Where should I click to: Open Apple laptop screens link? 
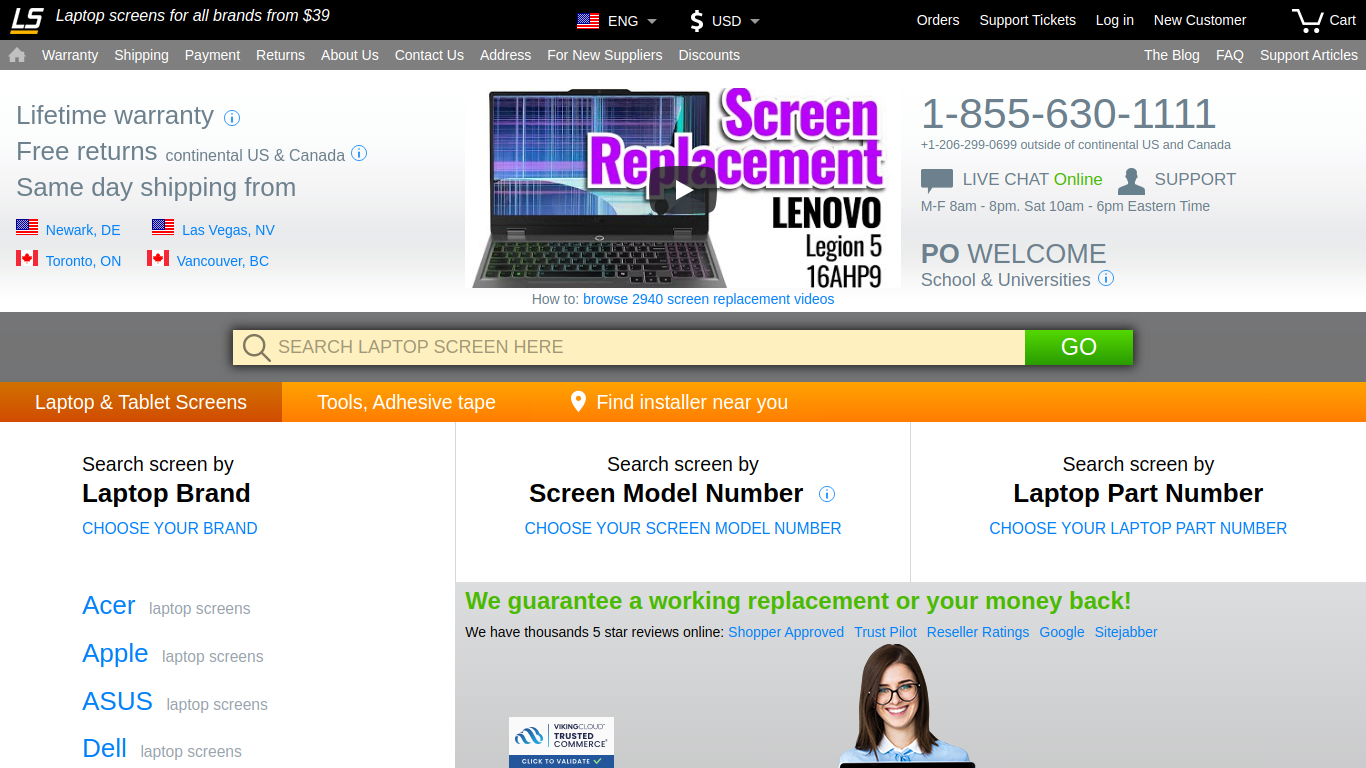173,654
